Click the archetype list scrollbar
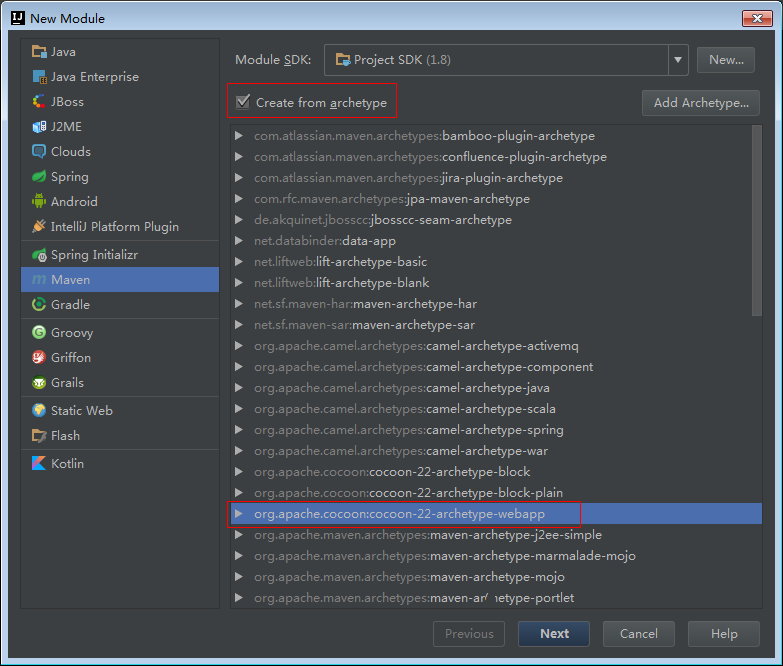Screen dimensions: 783x666 756,220
